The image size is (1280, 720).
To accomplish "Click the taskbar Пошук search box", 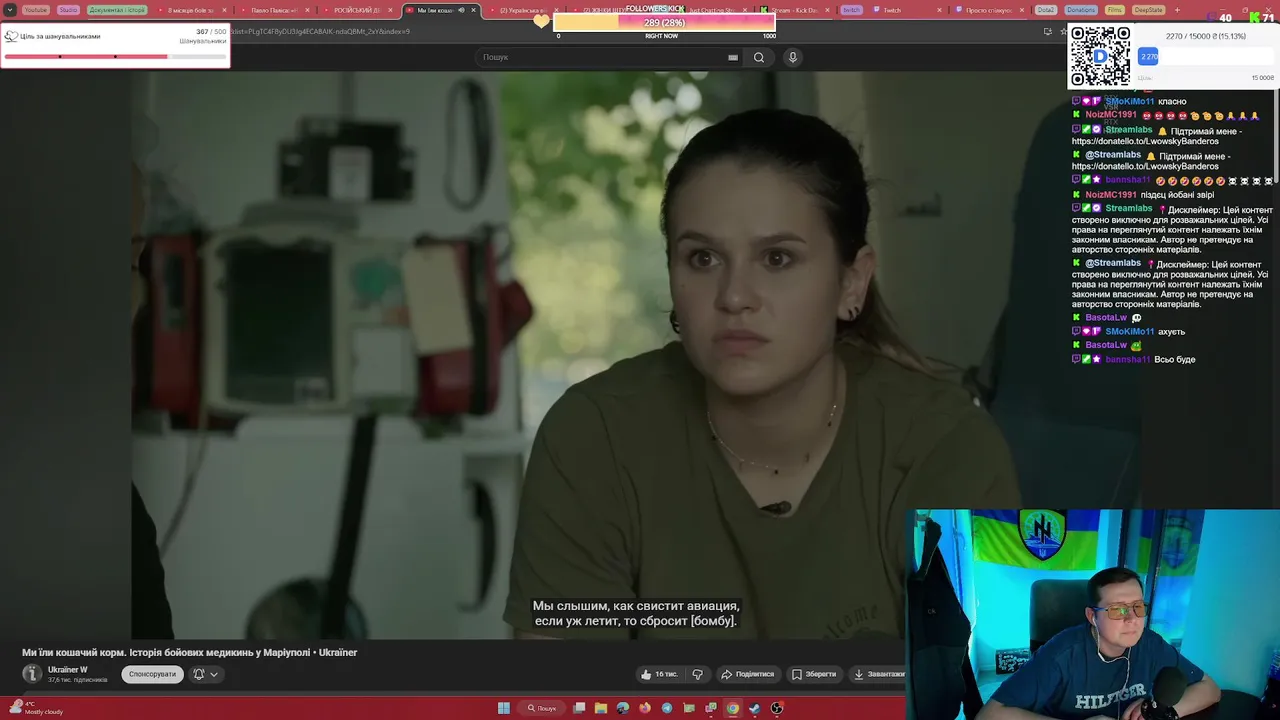I will [543, 708].
